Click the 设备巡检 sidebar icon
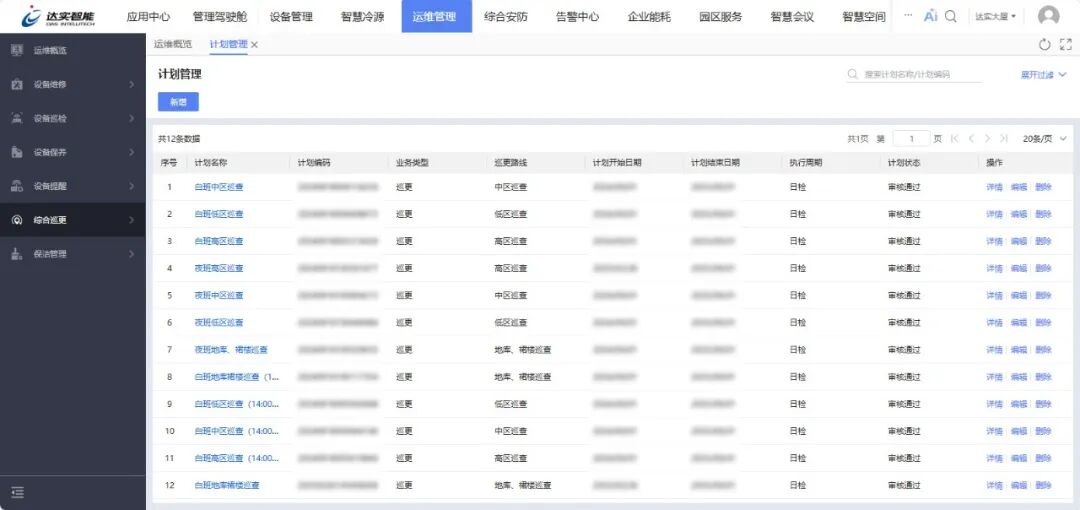This screenshot has width=1080, height=510. 18,118
